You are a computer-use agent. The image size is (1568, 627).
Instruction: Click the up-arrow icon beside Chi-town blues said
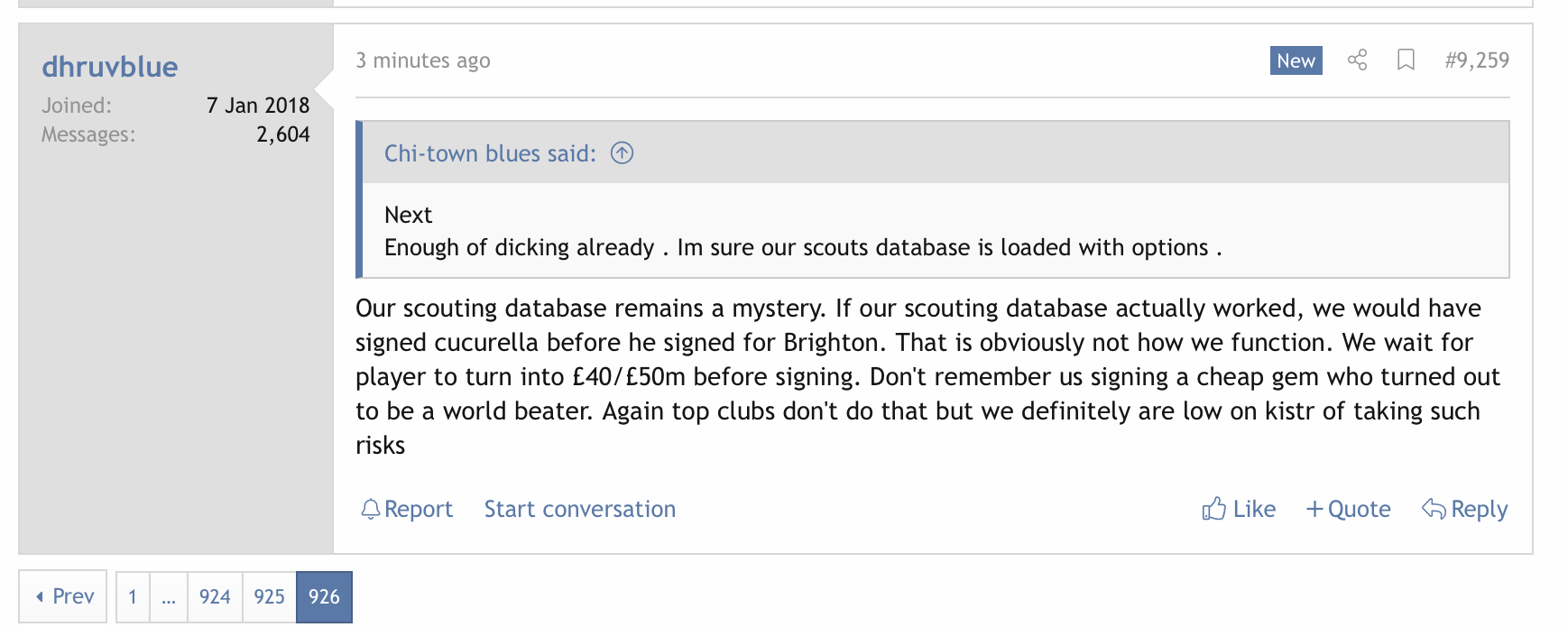[623, 153]
